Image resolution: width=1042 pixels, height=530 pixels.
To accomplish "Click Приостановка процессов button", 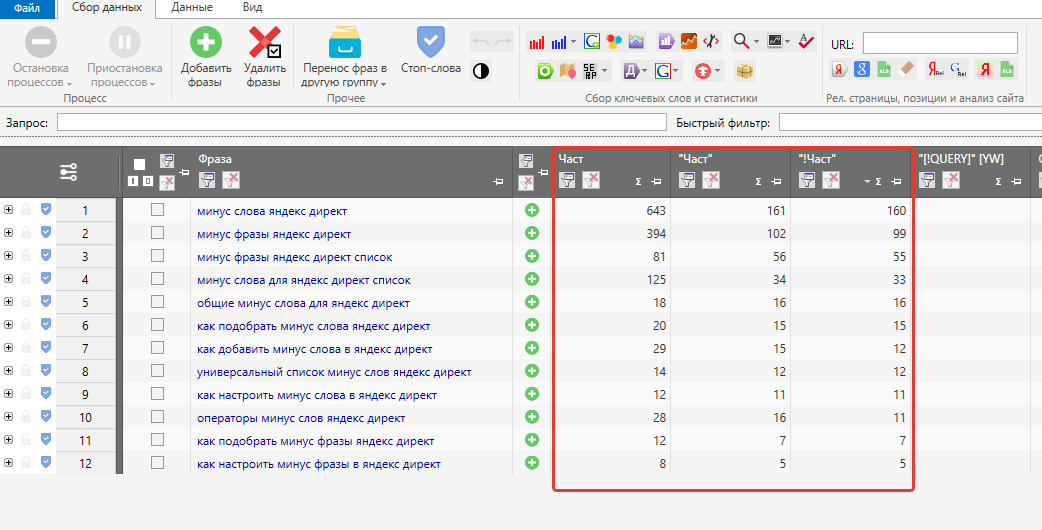I will 124,58.
